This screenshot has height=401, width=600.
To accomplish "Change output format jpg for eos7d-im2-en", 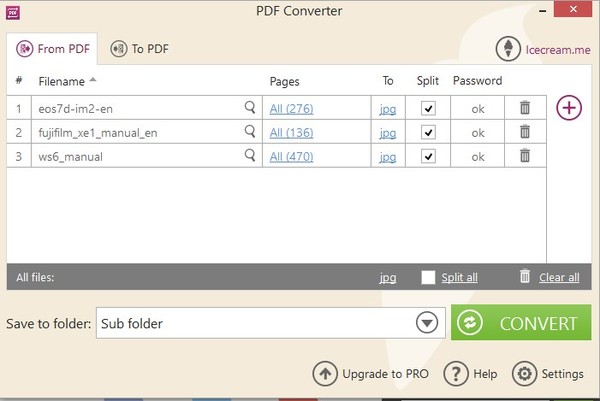I will click(x=388, y=108).
